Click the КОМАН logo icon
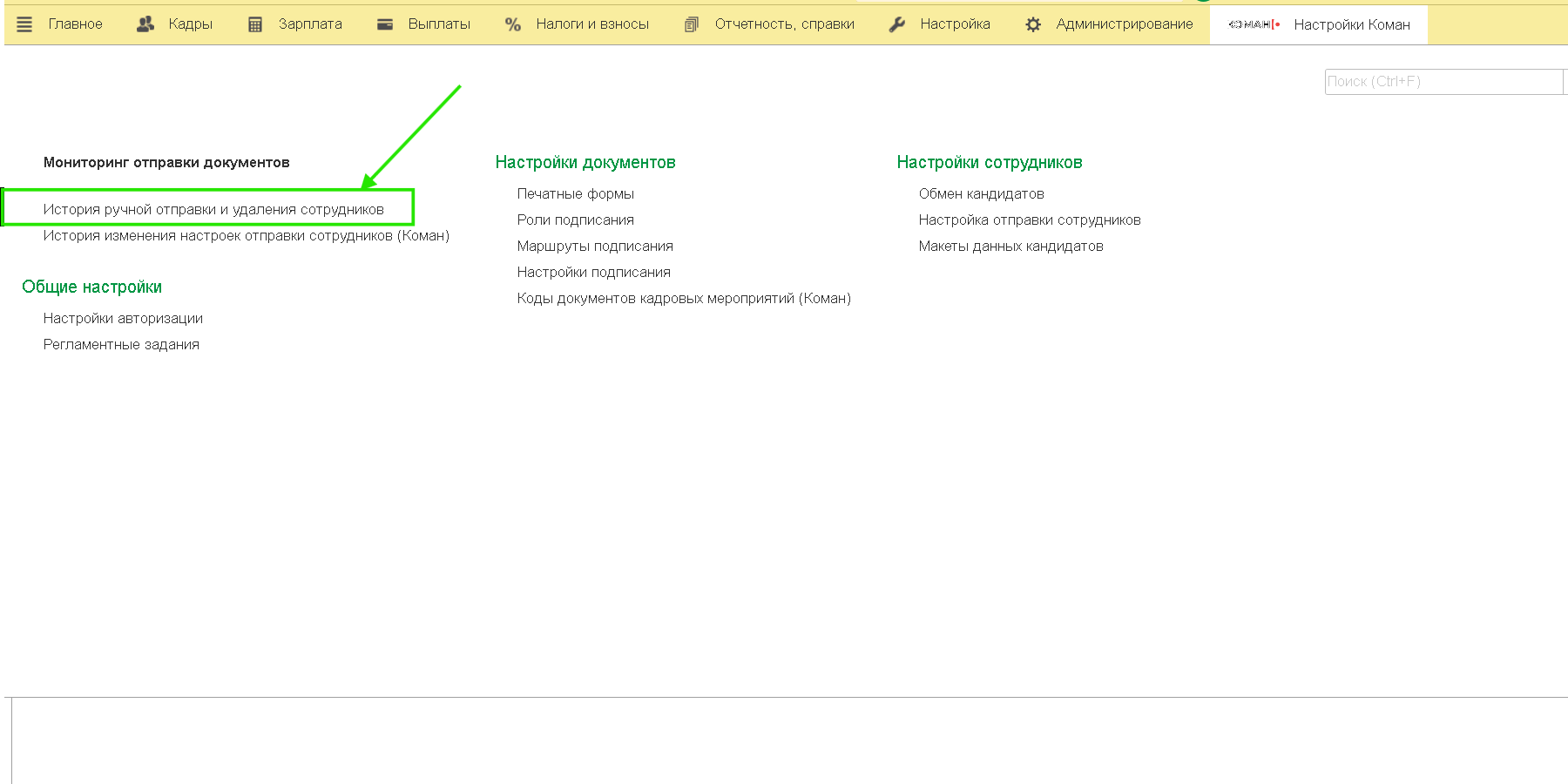Image resolution: width=1568 pixels, height=784 pixels. point(1253,24)
